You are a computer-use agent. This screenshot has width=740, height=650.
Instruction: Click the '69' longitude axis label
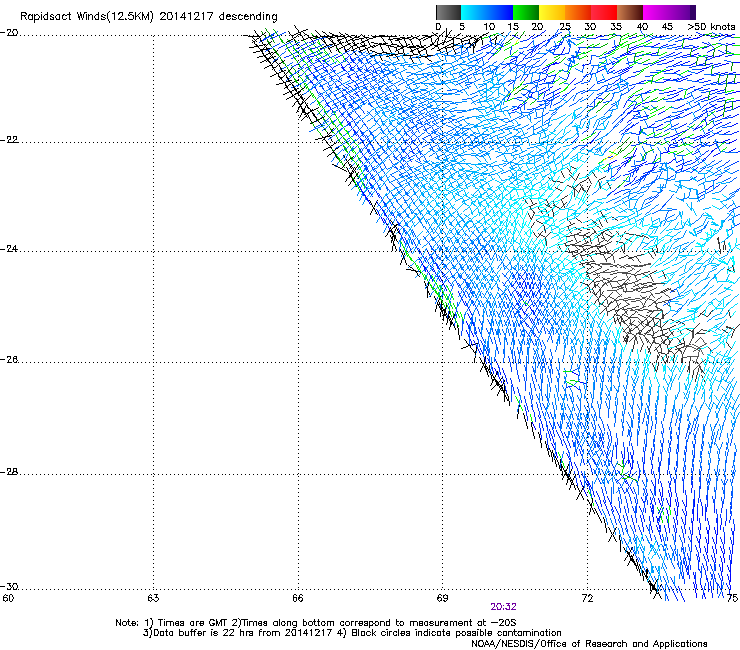point(442,598)
